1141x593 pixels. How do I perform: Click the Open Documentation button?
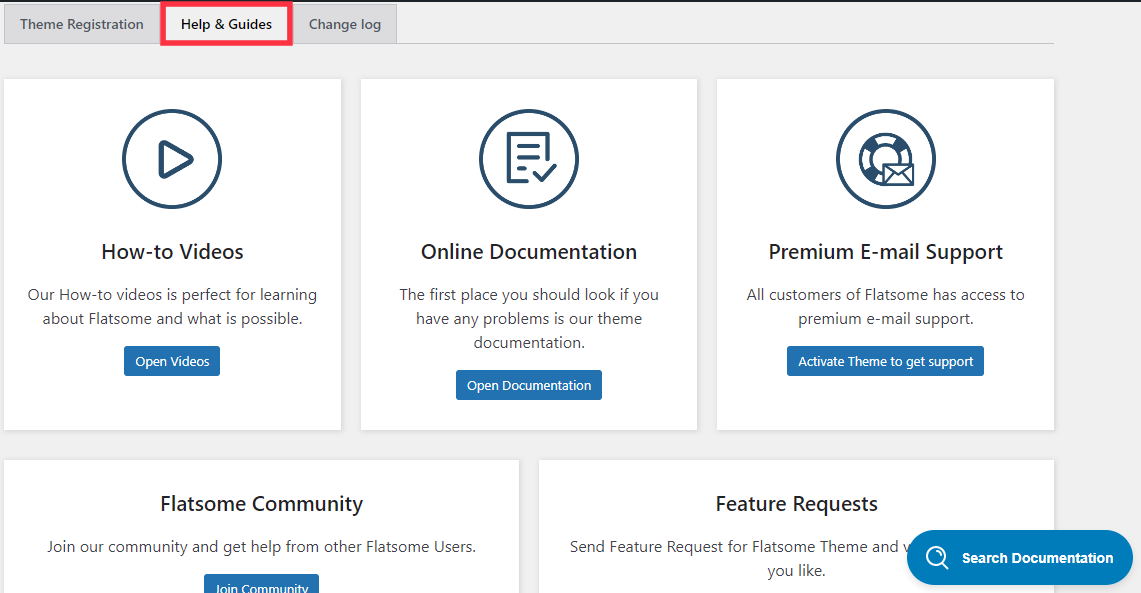coord(529,385)
